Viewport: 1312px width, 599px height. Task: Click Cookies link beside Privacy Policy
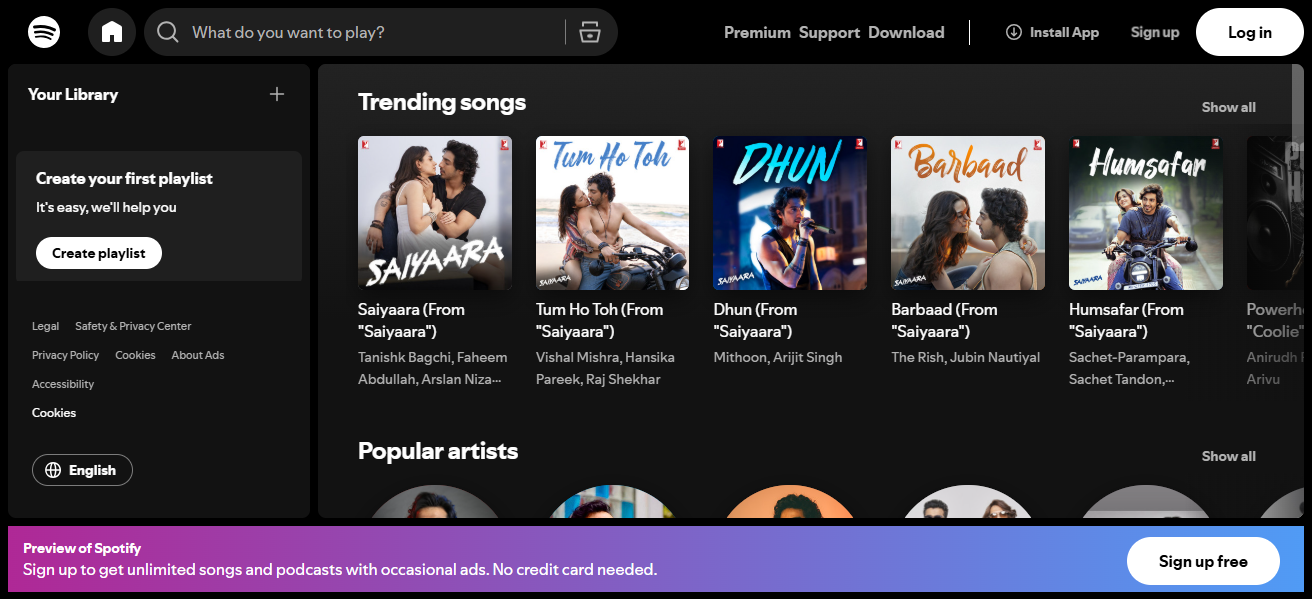click(x=135, y=355)
